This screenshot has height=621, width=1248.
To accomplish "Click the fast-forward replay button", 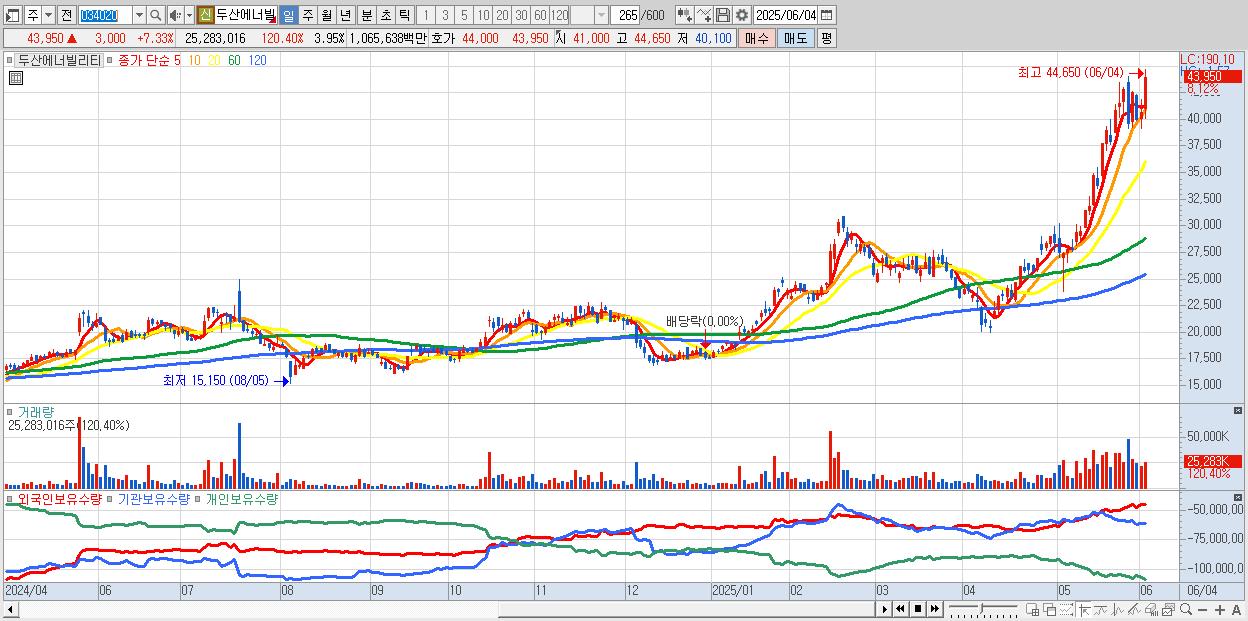I will pyautogui.click(x=934, y=609).
